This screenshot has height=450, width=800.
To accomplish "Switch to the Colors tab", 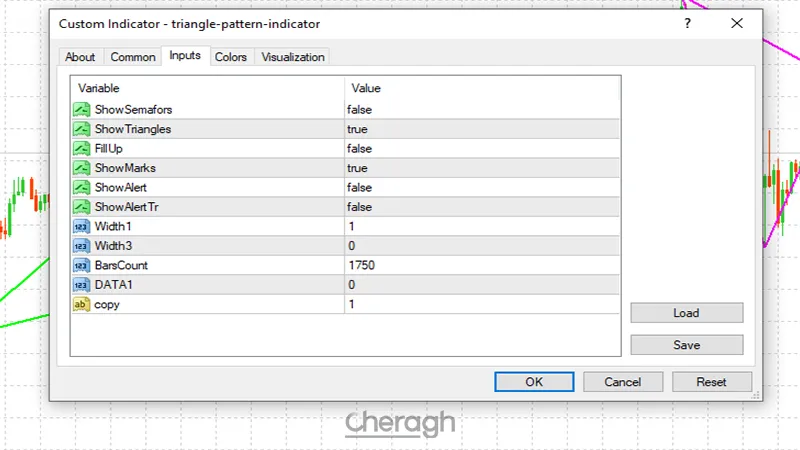I will click(x=231, y=57).
